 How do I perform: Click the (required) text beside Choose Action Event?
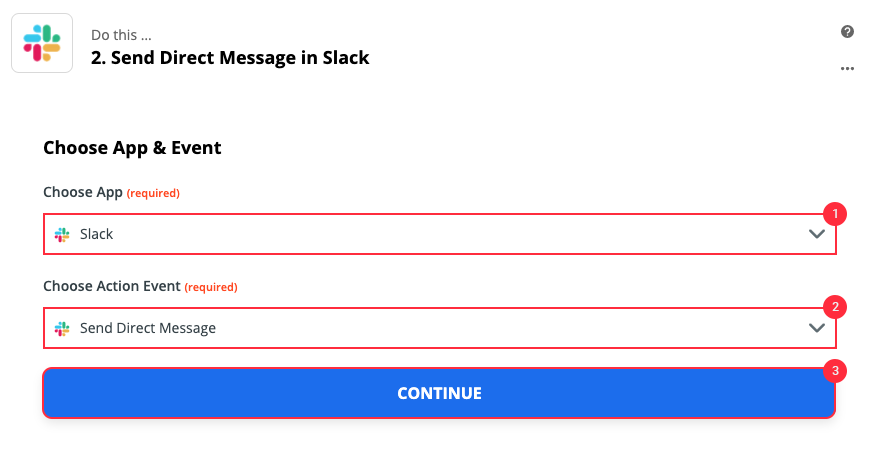[x=211, y=287]
